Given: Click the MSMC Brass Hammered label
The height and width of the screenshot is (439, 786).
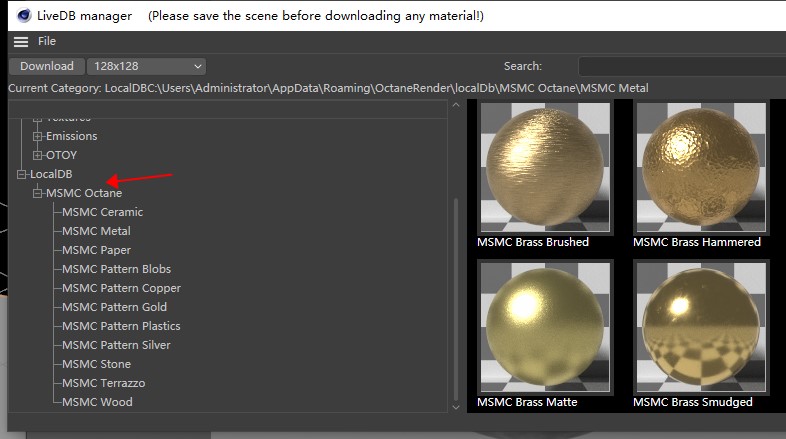Looking at the screenshot, I should pyautogui.click(x=697, y=242).
